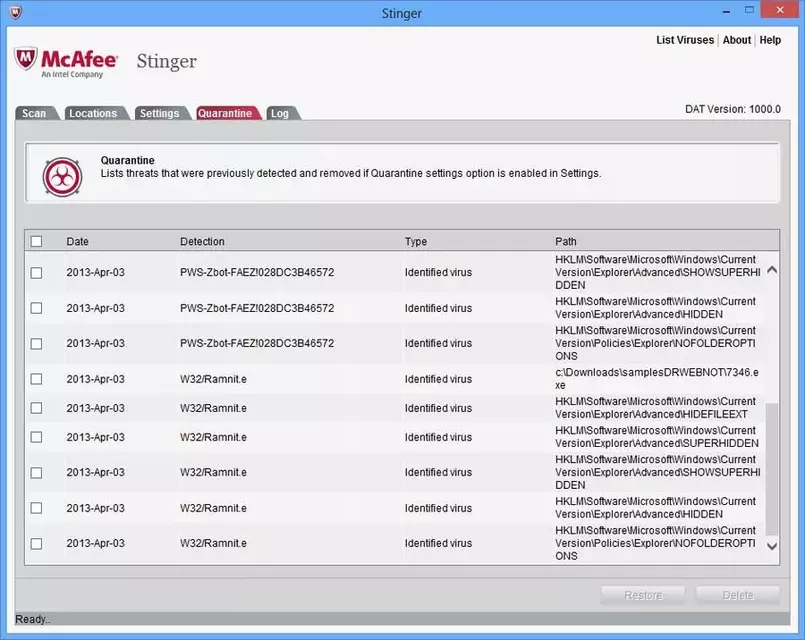The image size is (805, 640).
Task: Check the W32/Ramnit.e row with HIDEFILEEXT path
Action: [x=36, y=408]
